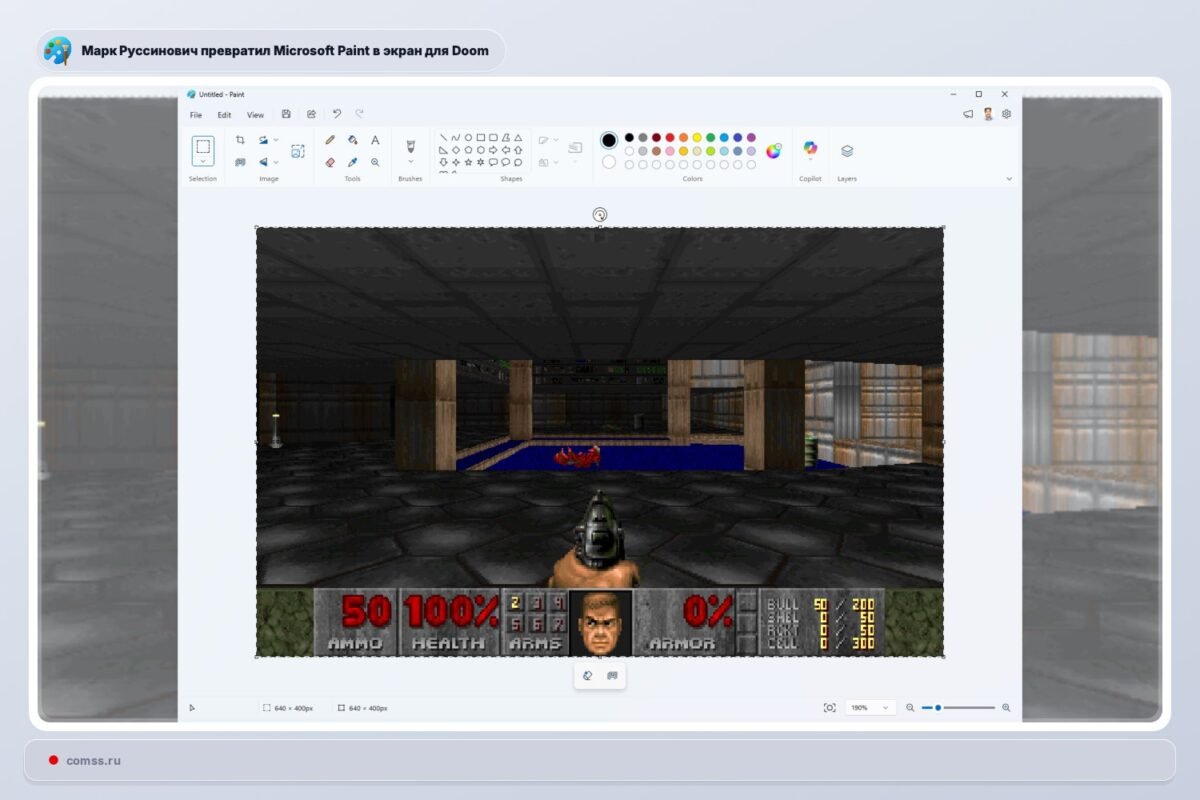The image size is (1200, 800).
Task: Open the shape Fill dropdown
Action: pos(548,162)
